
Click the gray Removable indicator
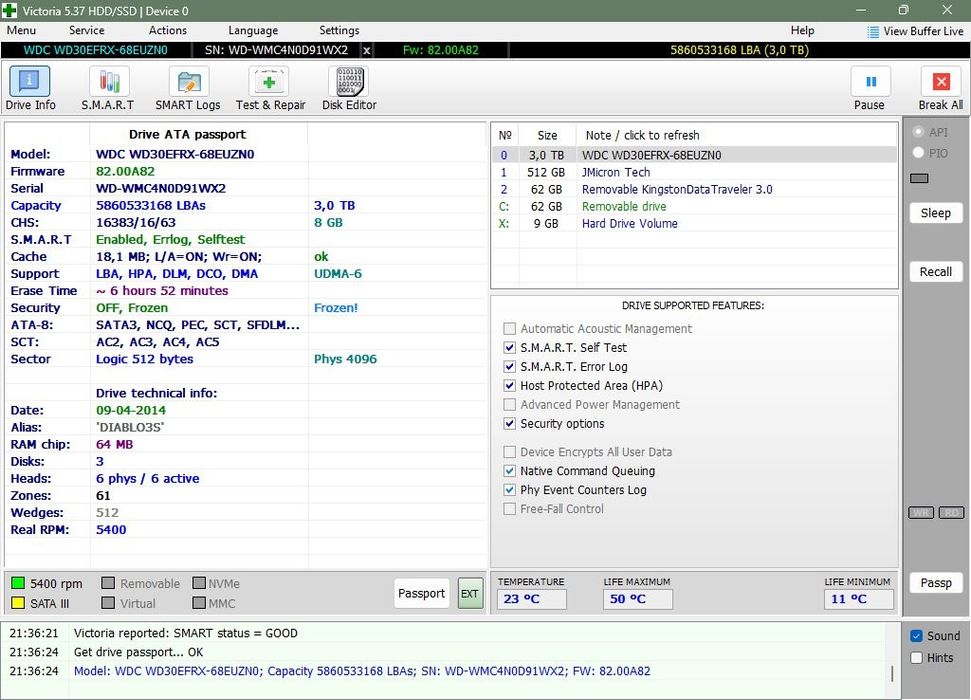(x=108, y=584)
